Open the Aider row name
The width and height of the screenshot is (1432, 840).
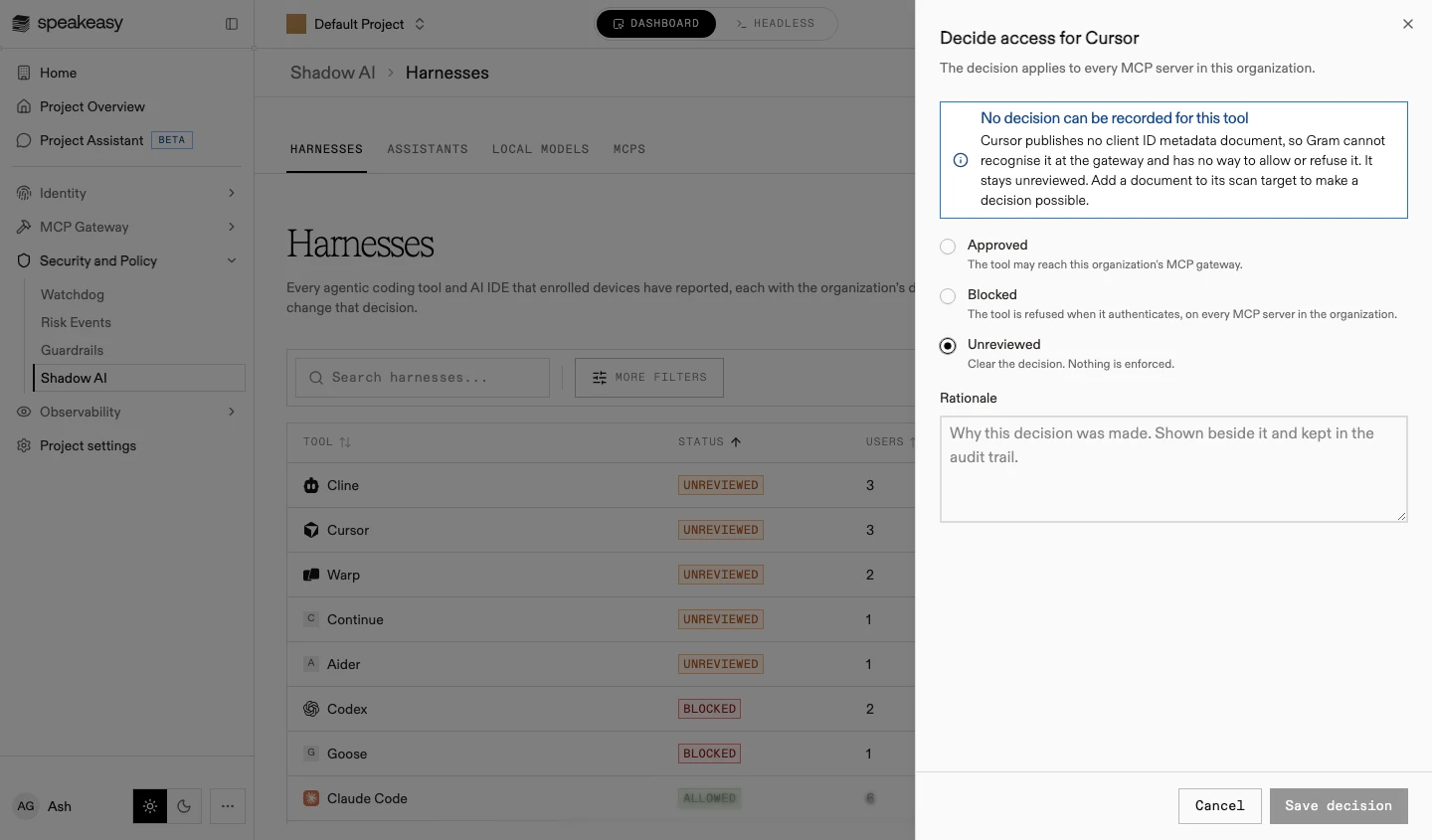click(344, 664)
